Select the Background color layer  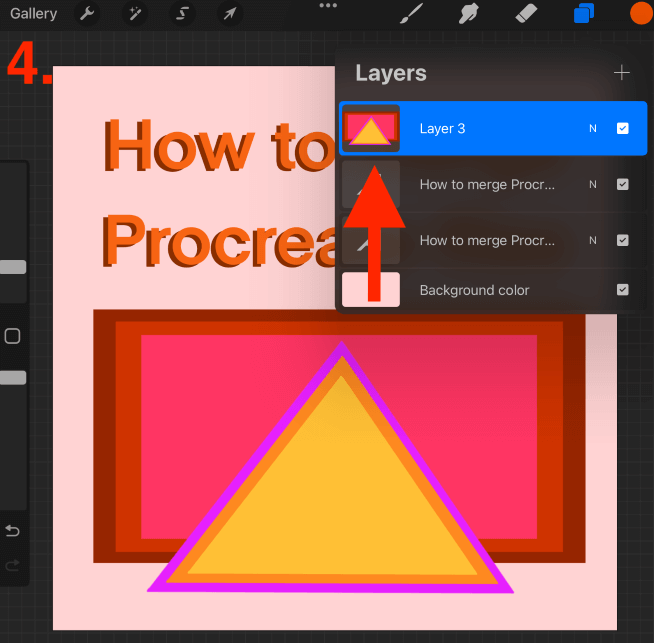(493, 290)
